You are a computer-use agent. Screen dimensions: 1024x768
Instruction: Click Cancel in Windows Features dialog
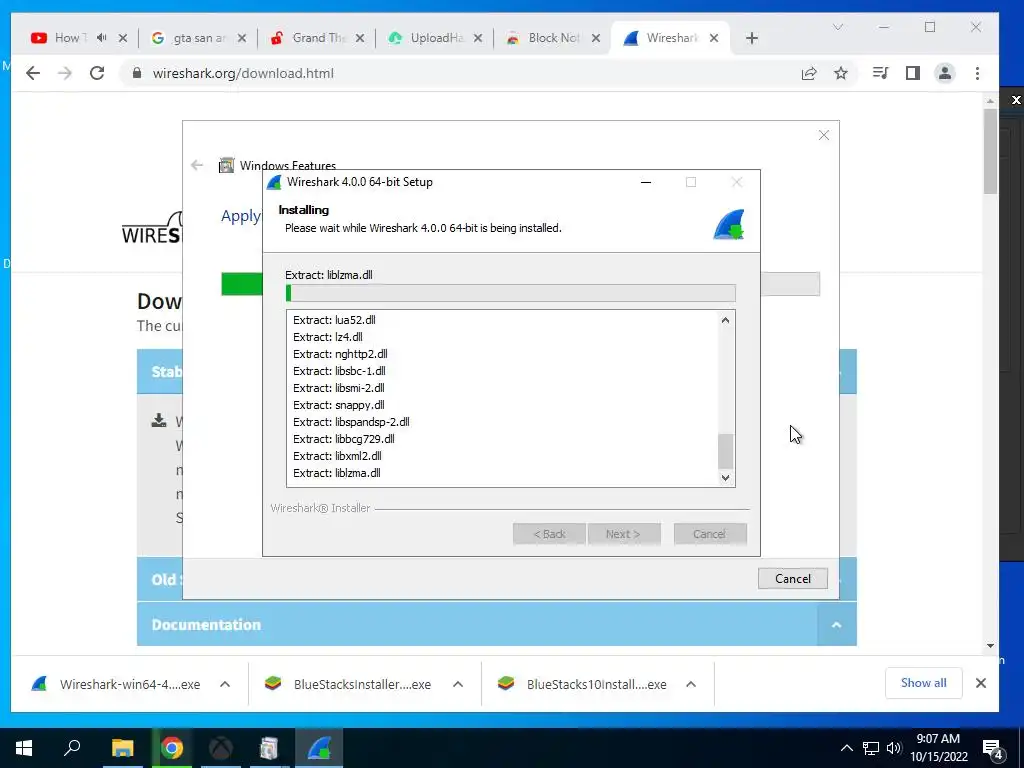coord(792,579)
